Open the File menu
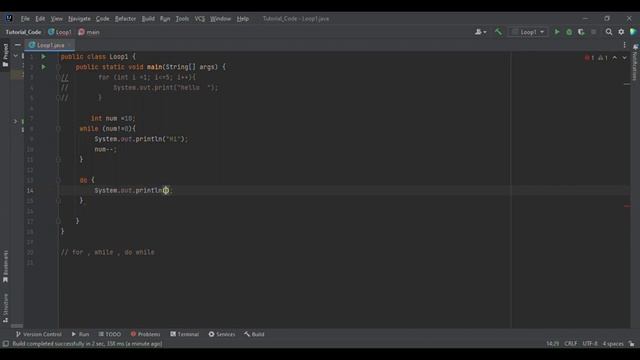Screen dimensions: 640x360 click(x=25, y=19)
